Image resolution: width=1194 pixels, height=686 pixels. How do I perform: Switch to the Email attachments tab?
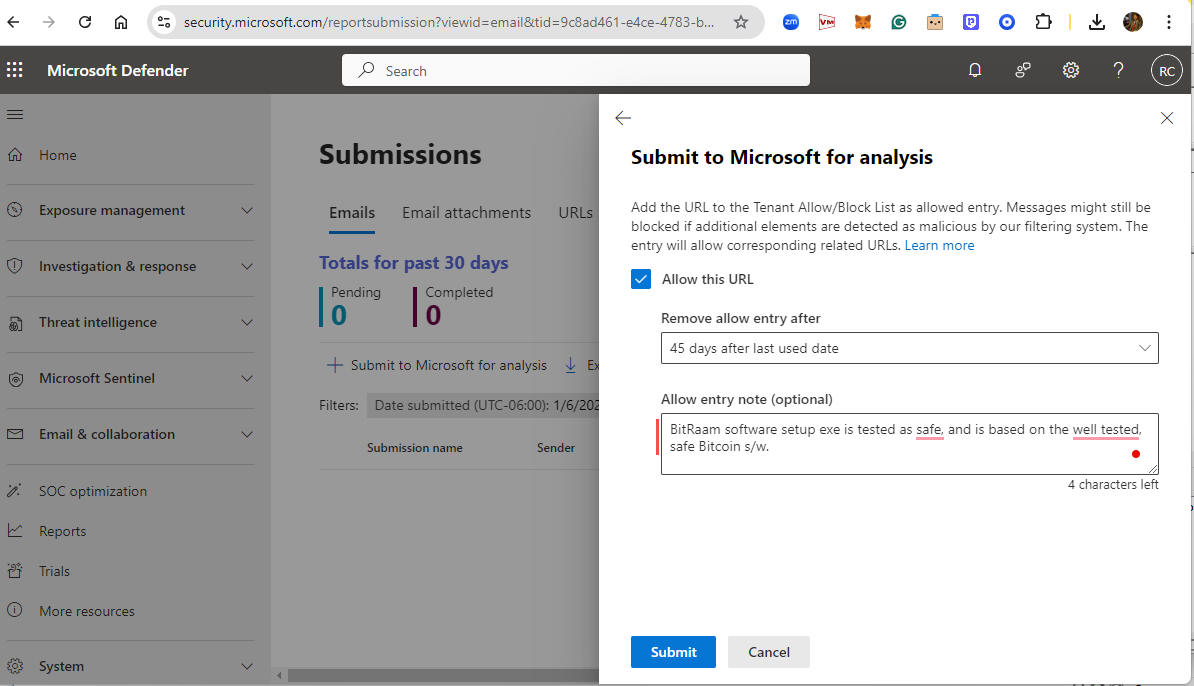466,213
